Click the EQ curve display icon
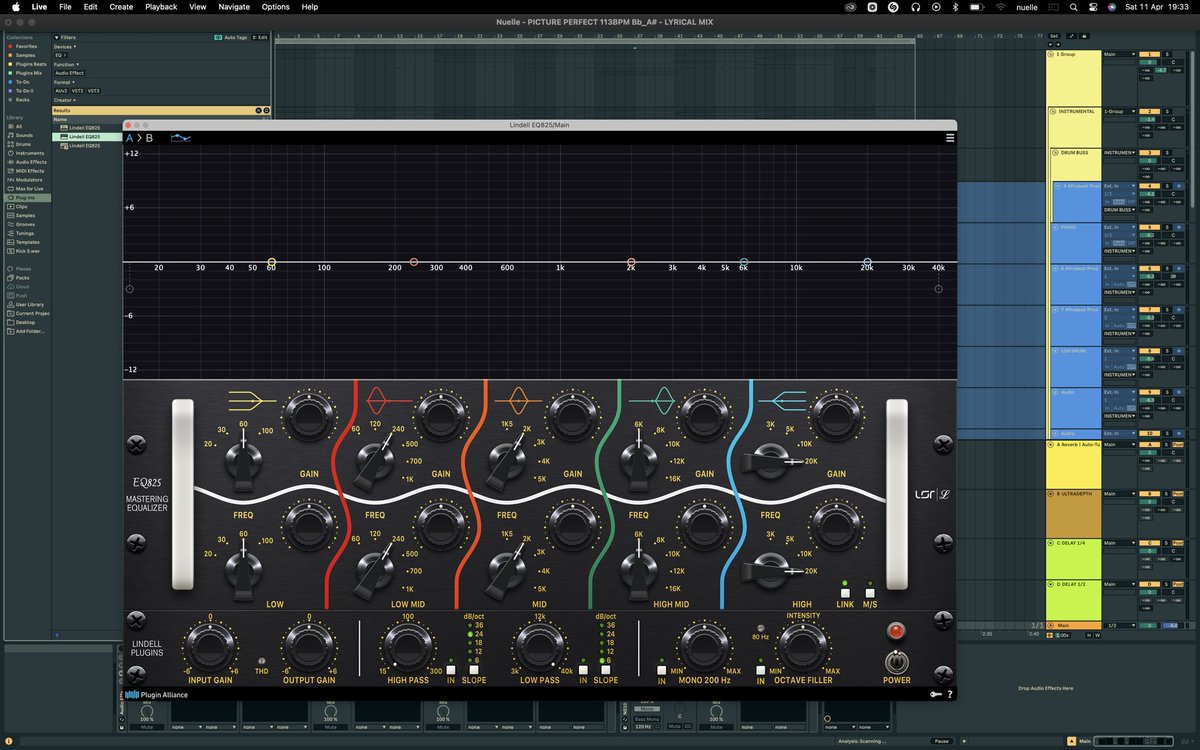1200x750 pixels. tap(181, 138)
